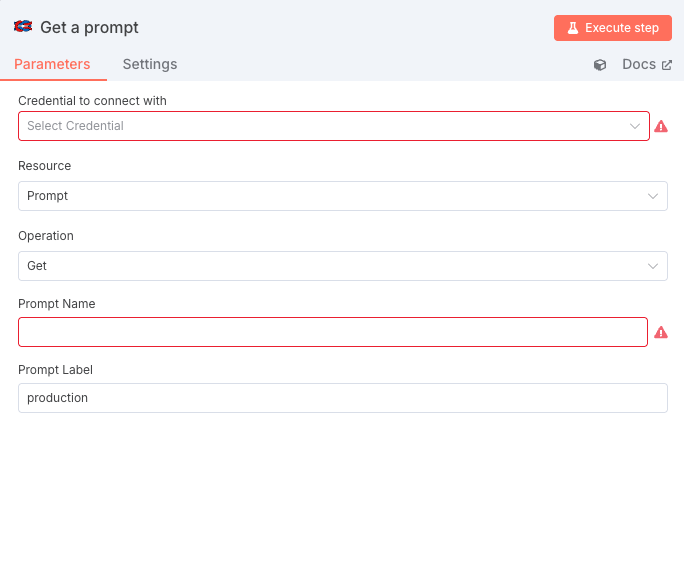This screenshot has width=684, height=580.
Task: Open the Docs link
Action: click(638, 64)
